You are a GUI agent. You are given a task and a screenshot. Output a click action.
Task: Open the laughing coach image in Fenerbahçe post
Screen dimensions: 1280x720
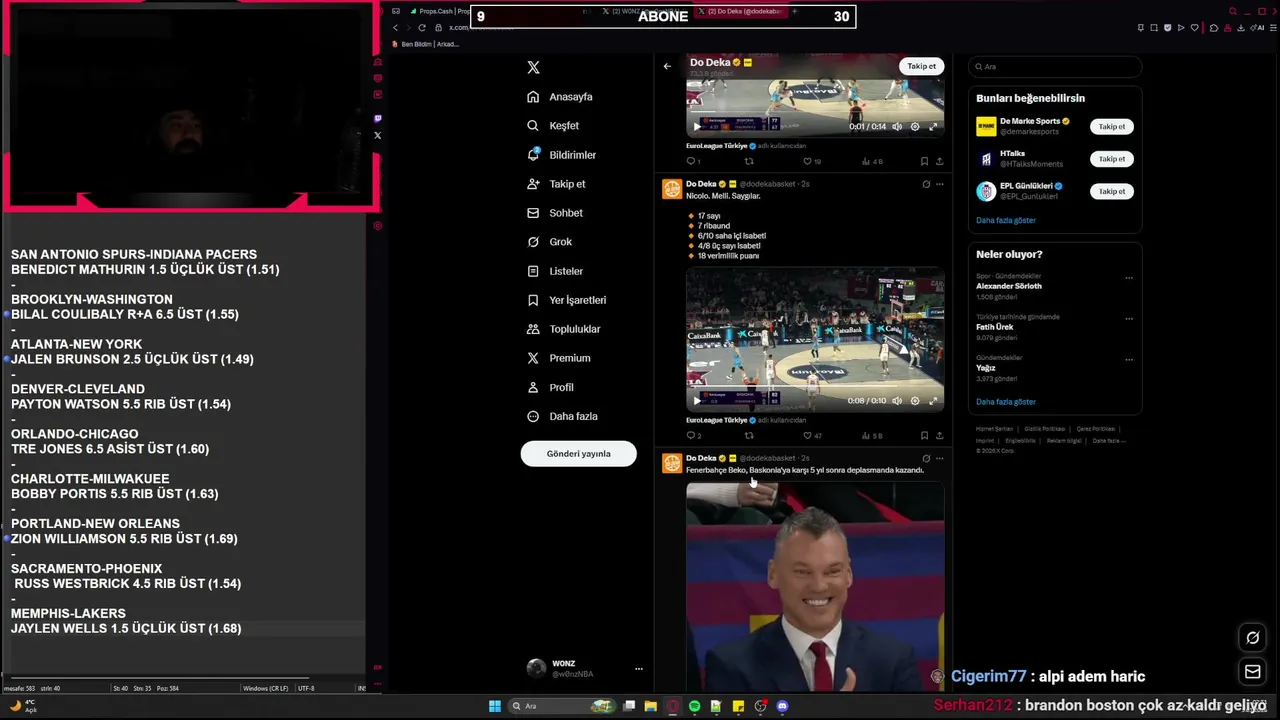point(815,586)
